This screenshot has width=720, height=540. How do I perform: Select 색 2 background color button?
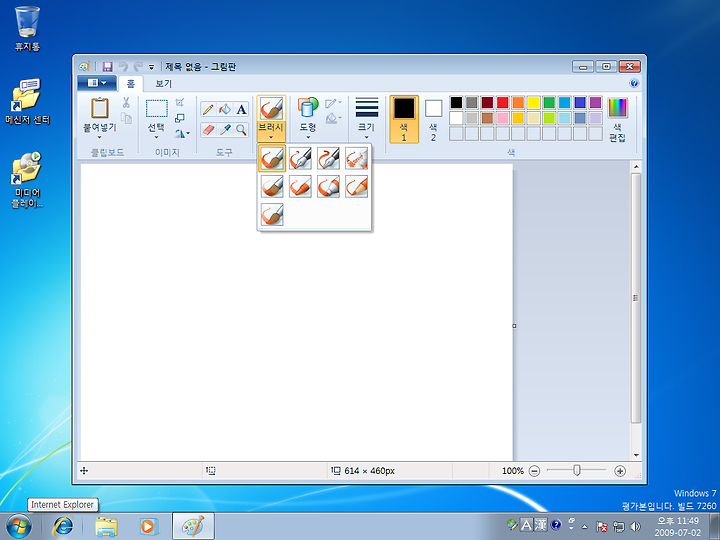433,119
